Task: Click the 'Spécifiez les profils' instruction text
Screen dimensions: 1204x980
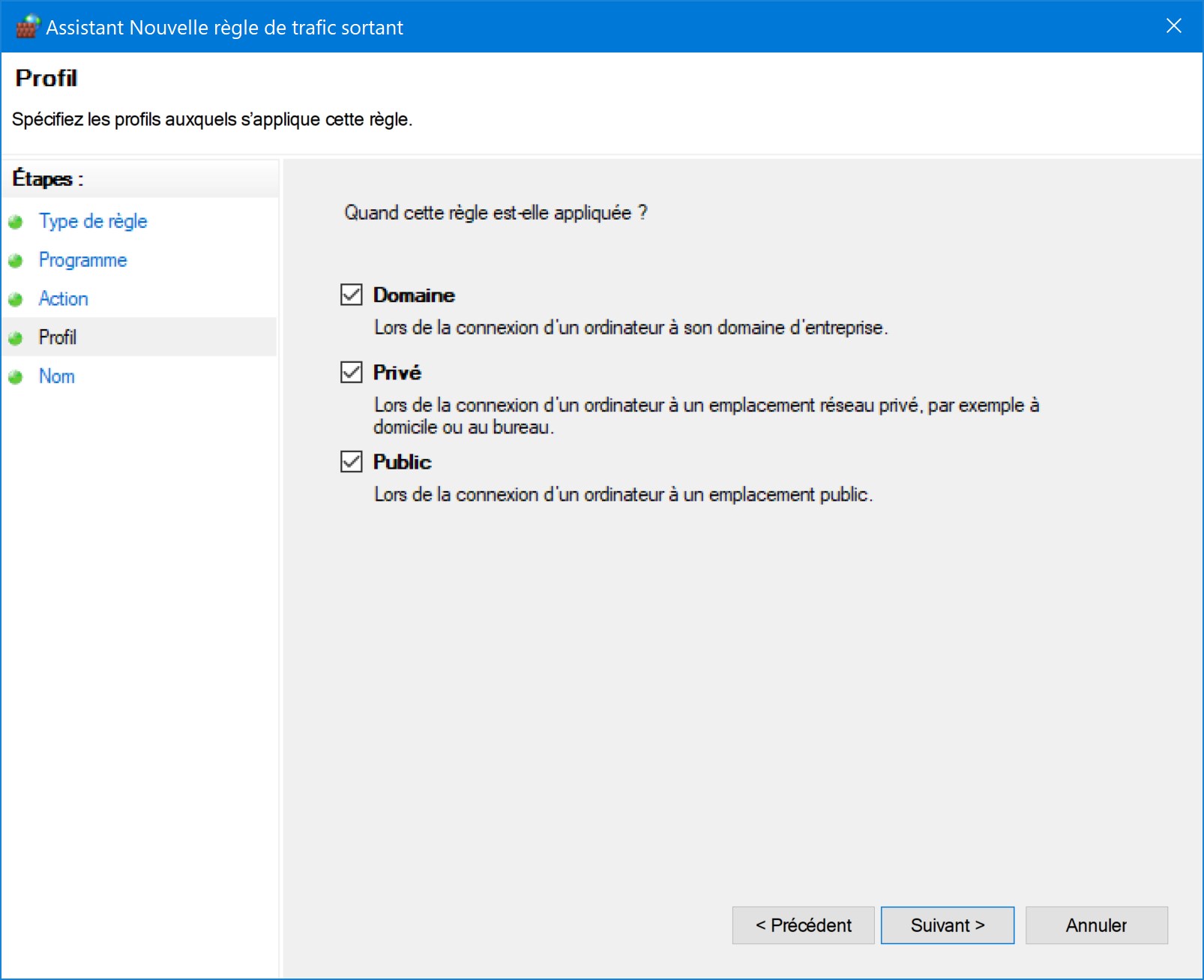Action: pyautogui.click(x=212, y=119)
